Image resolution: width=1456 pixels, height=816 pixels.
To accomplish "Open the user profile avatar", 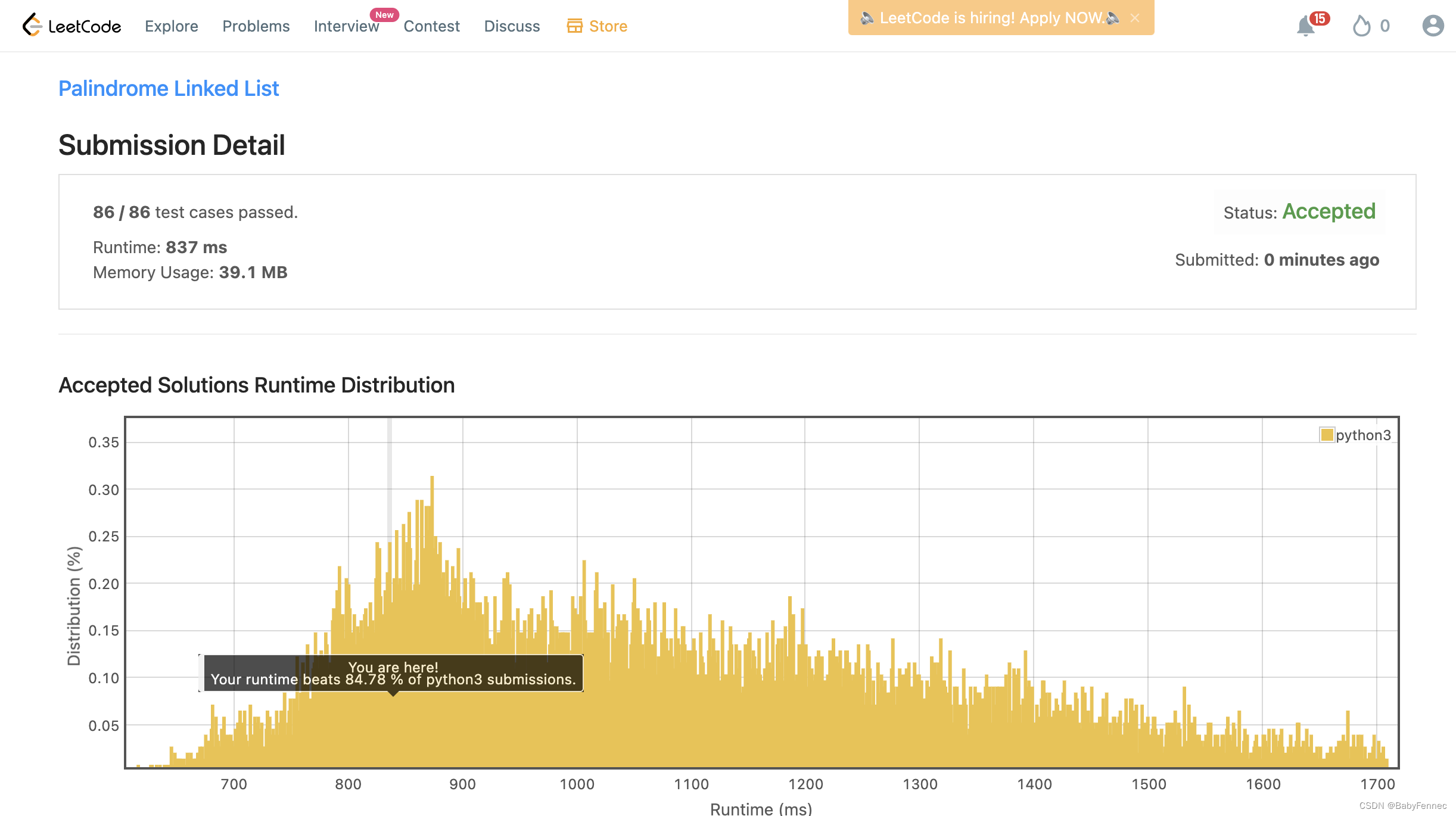I will [1433, 26].
